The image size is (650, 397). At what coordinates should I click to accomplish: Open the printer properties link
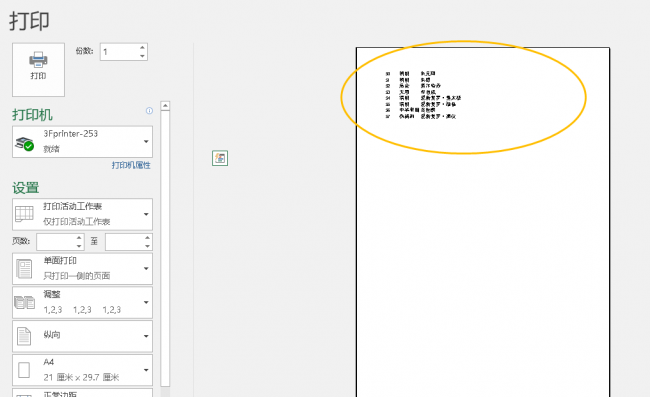tap(131, 165)
